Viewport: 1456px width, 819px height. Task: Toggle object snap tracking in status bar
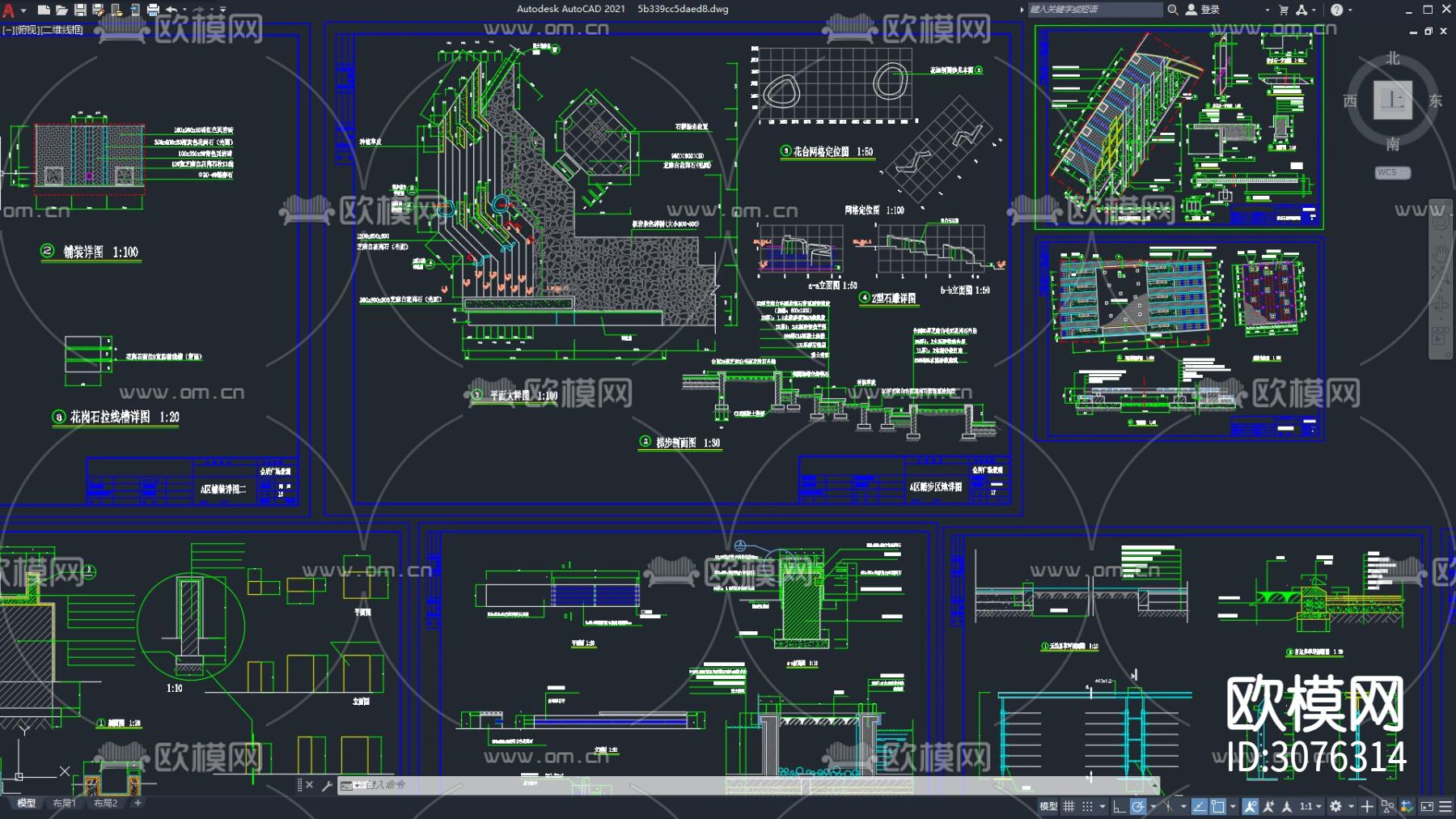click(x=1200, y=806)
